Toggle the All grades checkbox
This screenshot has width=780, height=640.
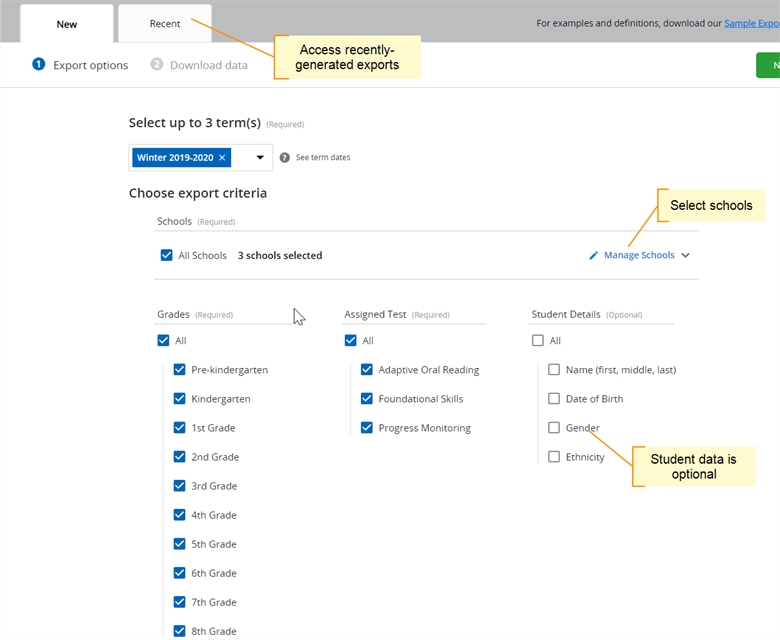tap(164, 341)
